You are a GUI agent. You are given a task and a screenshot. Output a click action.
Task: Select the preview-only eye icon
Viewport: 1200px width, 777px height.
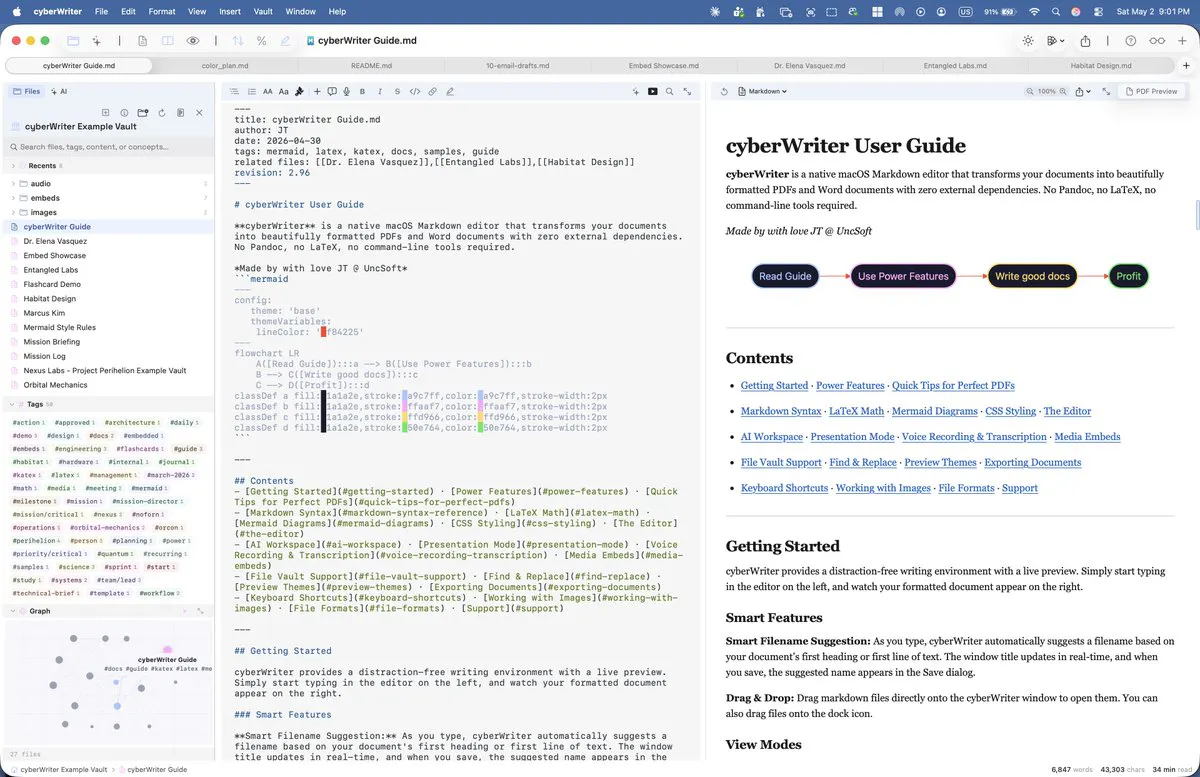192,41
